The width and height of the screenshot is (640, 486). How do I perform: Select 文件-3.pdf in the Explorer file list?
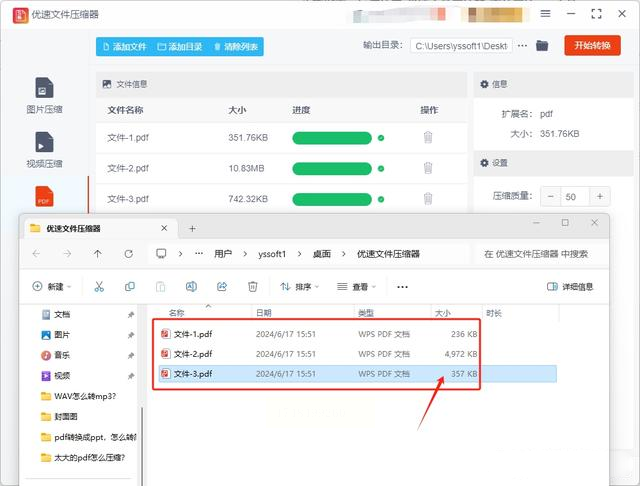click(x=358, y=374)
